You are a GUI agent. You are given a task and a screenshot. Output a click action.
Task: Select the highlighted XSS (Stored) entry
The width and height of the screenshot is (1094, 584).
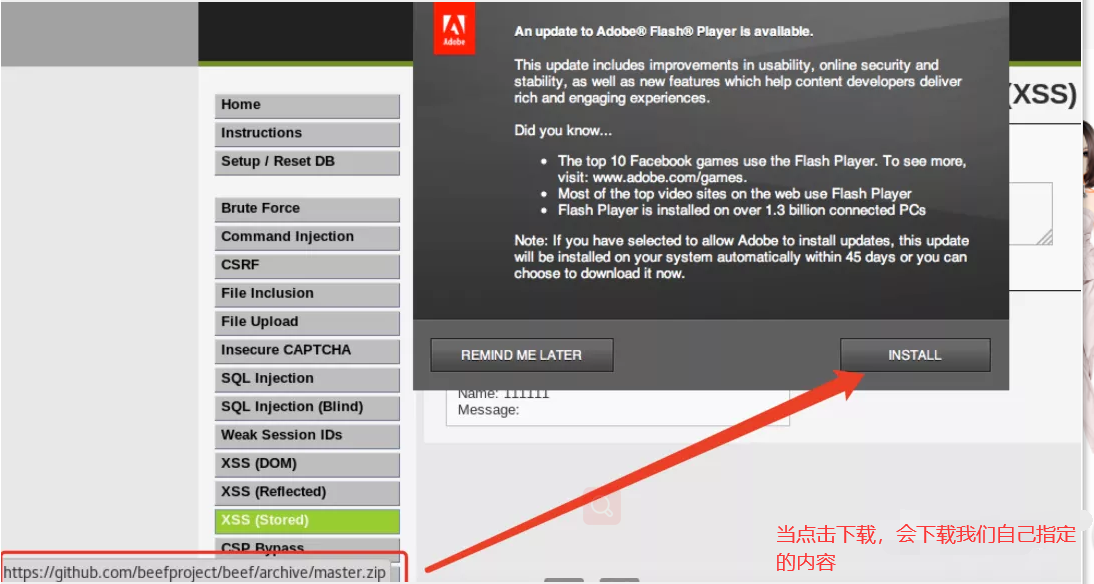[307, 521]
